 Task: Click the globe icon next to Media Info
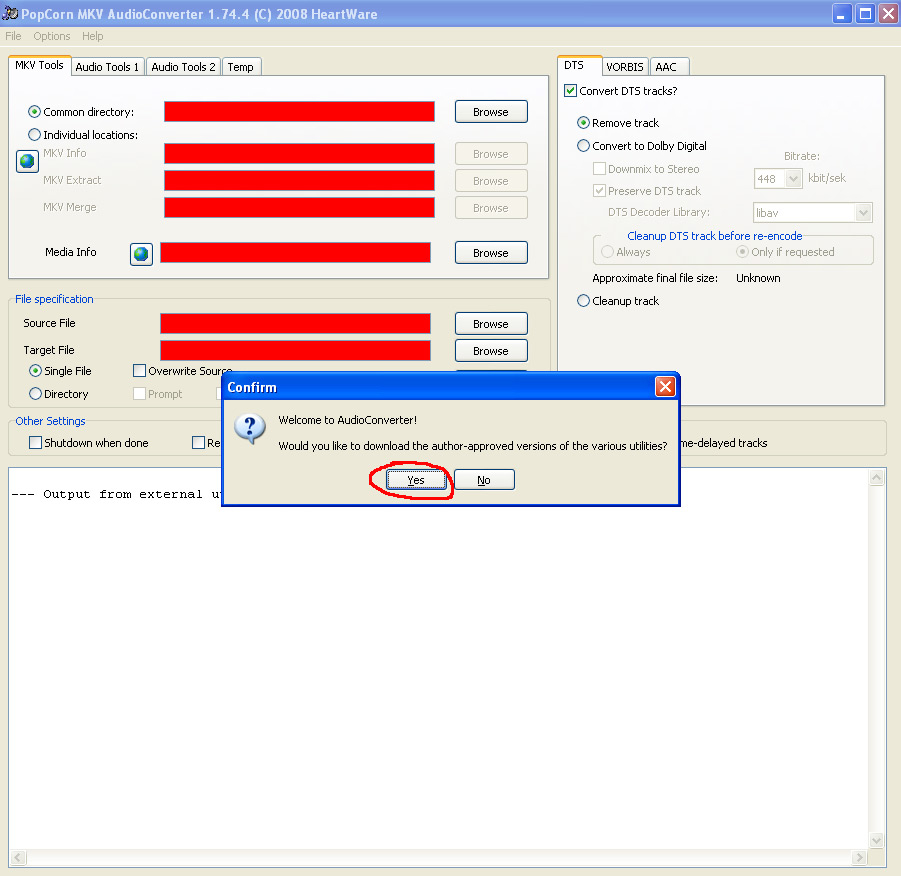coord(141,254)
